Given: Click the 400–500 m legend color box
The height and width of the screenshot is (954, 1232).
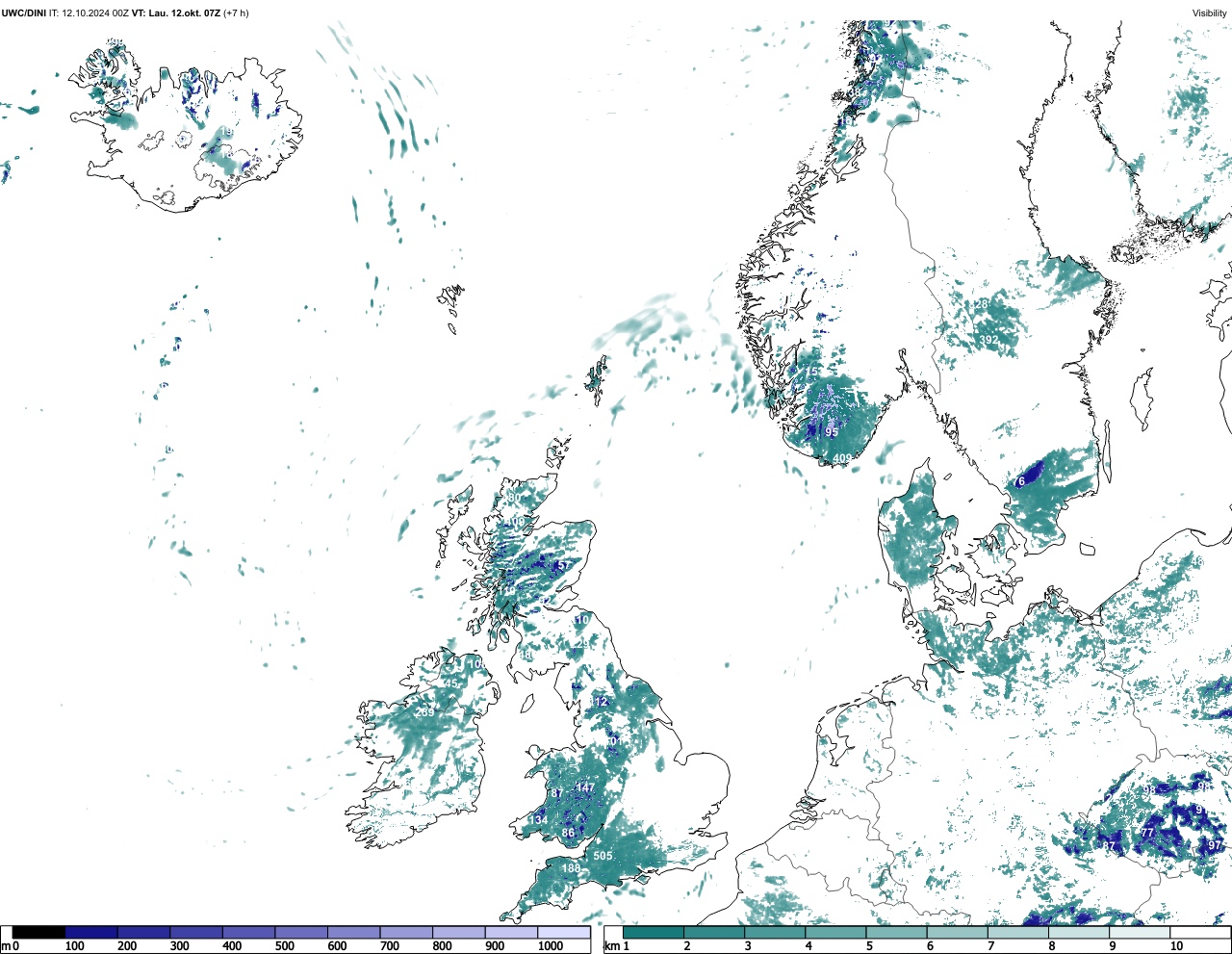Looking at the screenshot, I should click(x=249, y=932).
